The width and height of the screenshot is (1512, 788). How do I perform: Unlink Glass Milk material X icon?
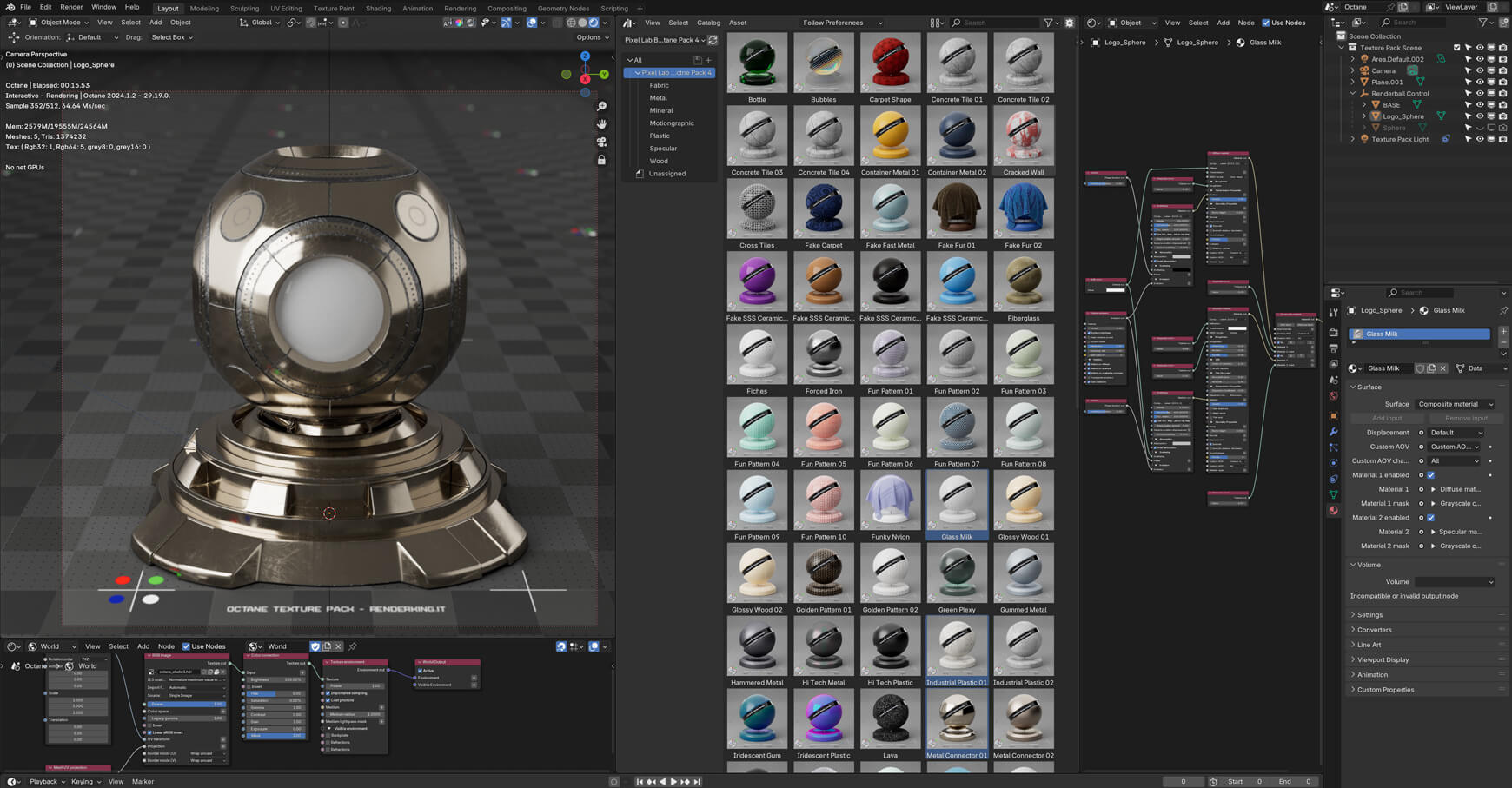[1443, 368]
